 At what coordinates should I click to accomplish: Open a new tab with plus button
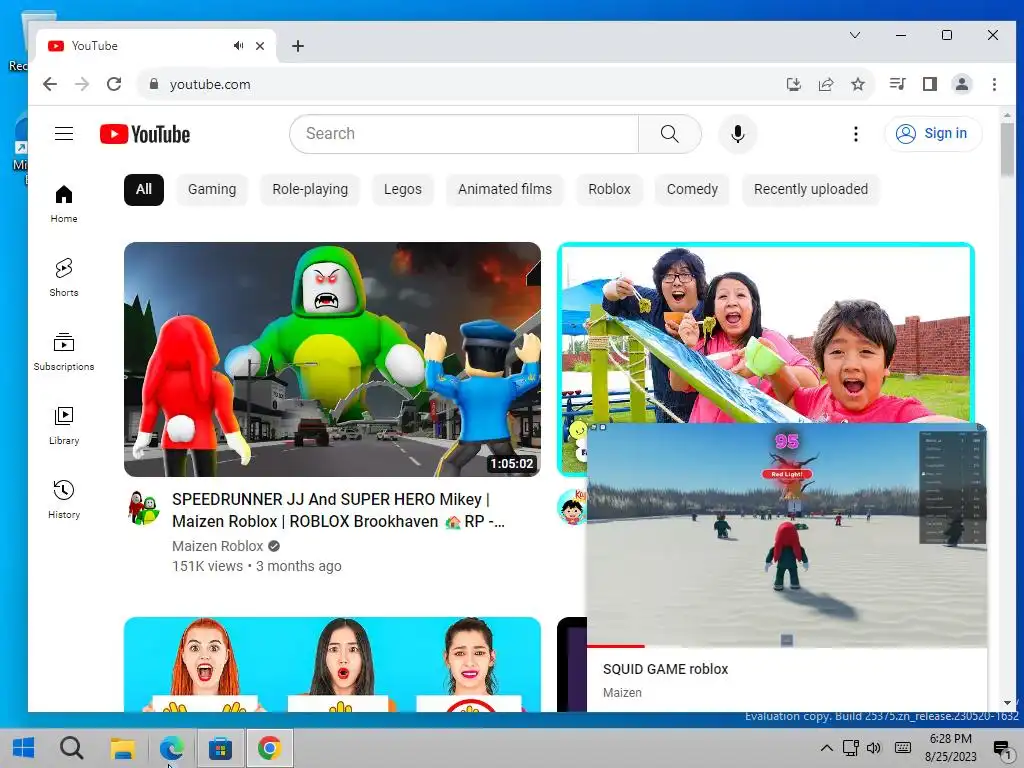coord(298,46)
